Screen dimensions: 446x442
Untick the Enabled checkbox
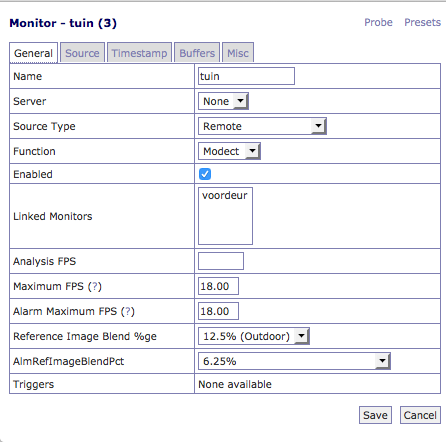pyautogui.click(x=205, y=174)
